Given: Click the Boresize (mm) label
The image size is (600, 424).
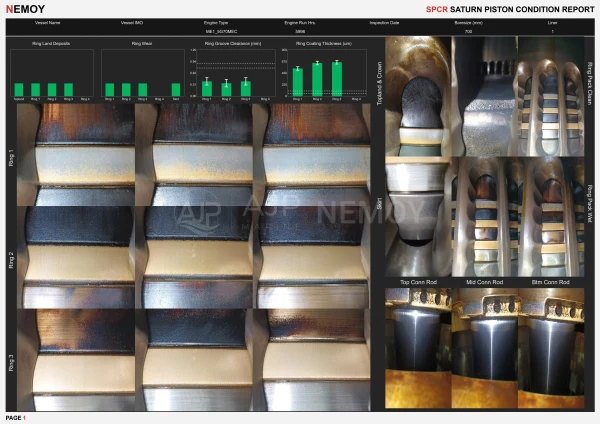Looking at the screenshot, I should coord(468,23).
